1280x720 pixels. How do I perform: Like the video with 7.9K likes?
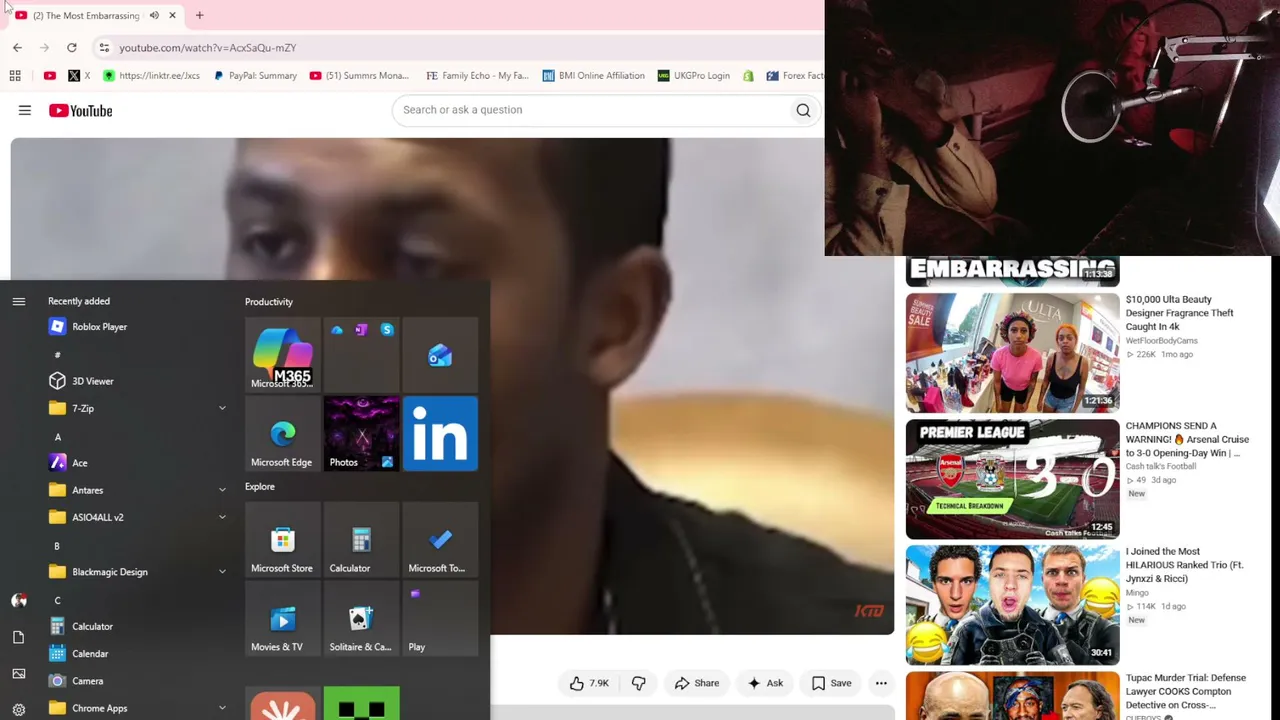[x=590, y=683]
